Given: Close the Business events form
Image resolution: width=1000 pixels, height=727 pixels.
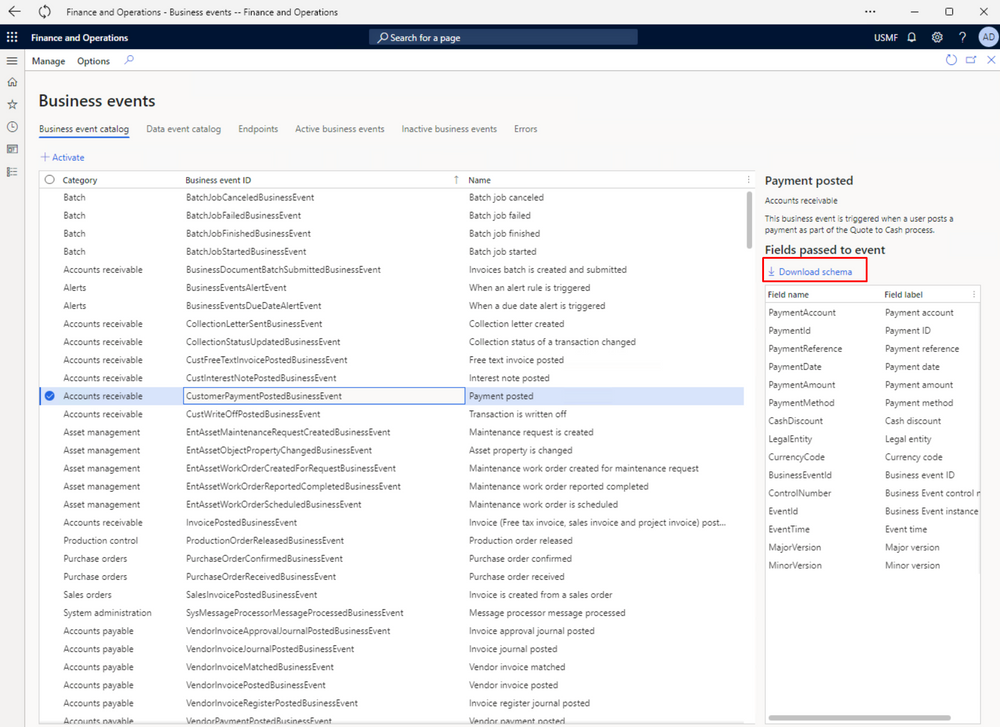Looking at the screenshot, I should [991, 60].
